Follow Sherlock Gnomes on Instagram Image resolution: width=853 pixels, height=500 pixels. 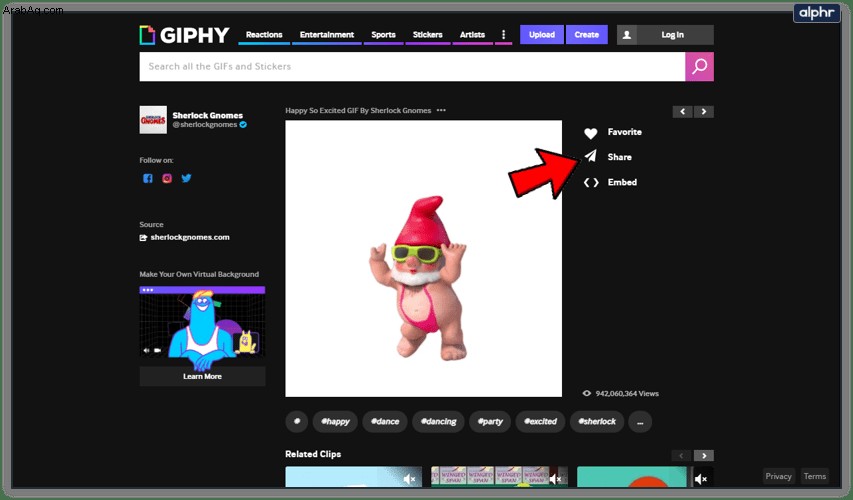pyautogui.click(x=167, y=178)
